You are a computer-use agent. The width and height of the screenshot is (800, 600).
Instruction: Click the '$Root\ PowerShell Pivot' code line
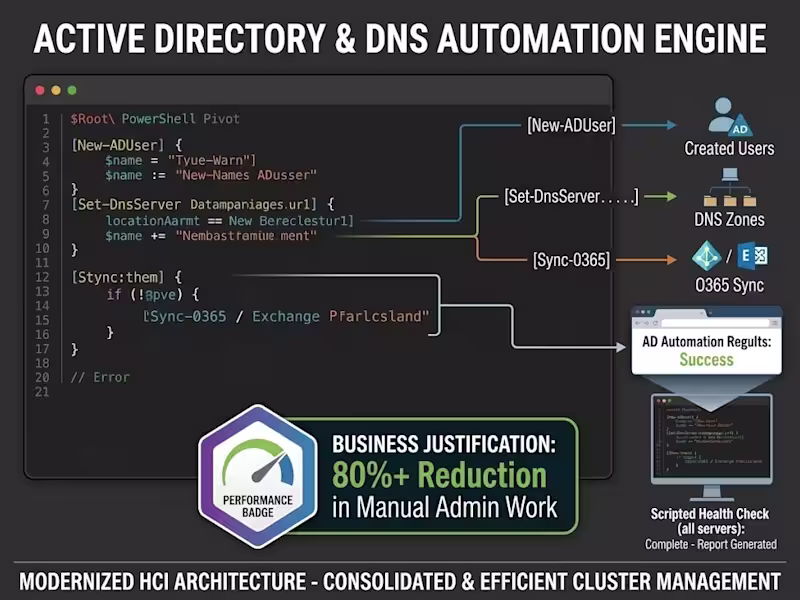pyautogui.click(x=155, y=119)
